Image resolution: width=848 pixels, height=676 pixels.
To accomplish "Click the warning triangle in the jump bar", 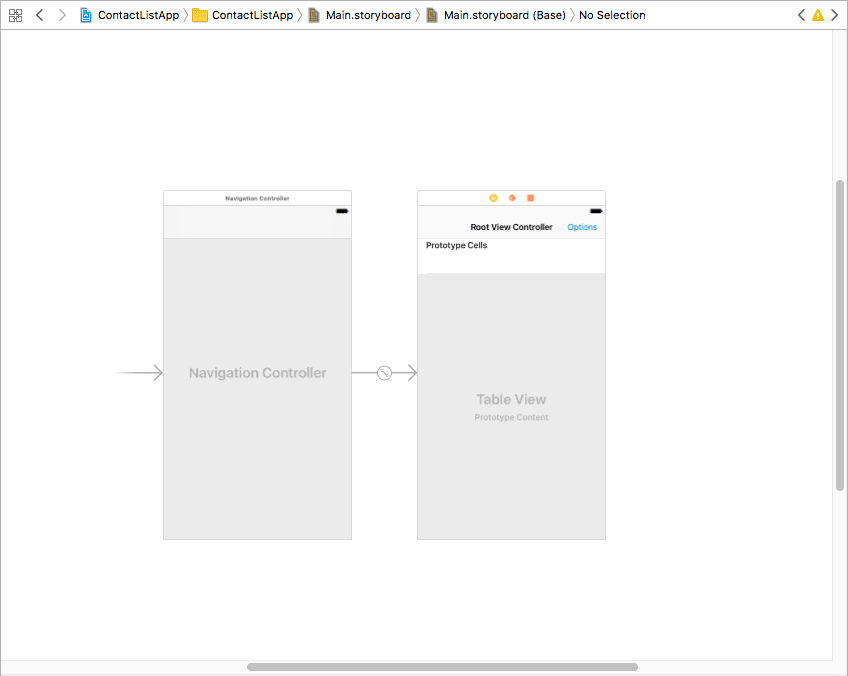I will click(820, 15).
